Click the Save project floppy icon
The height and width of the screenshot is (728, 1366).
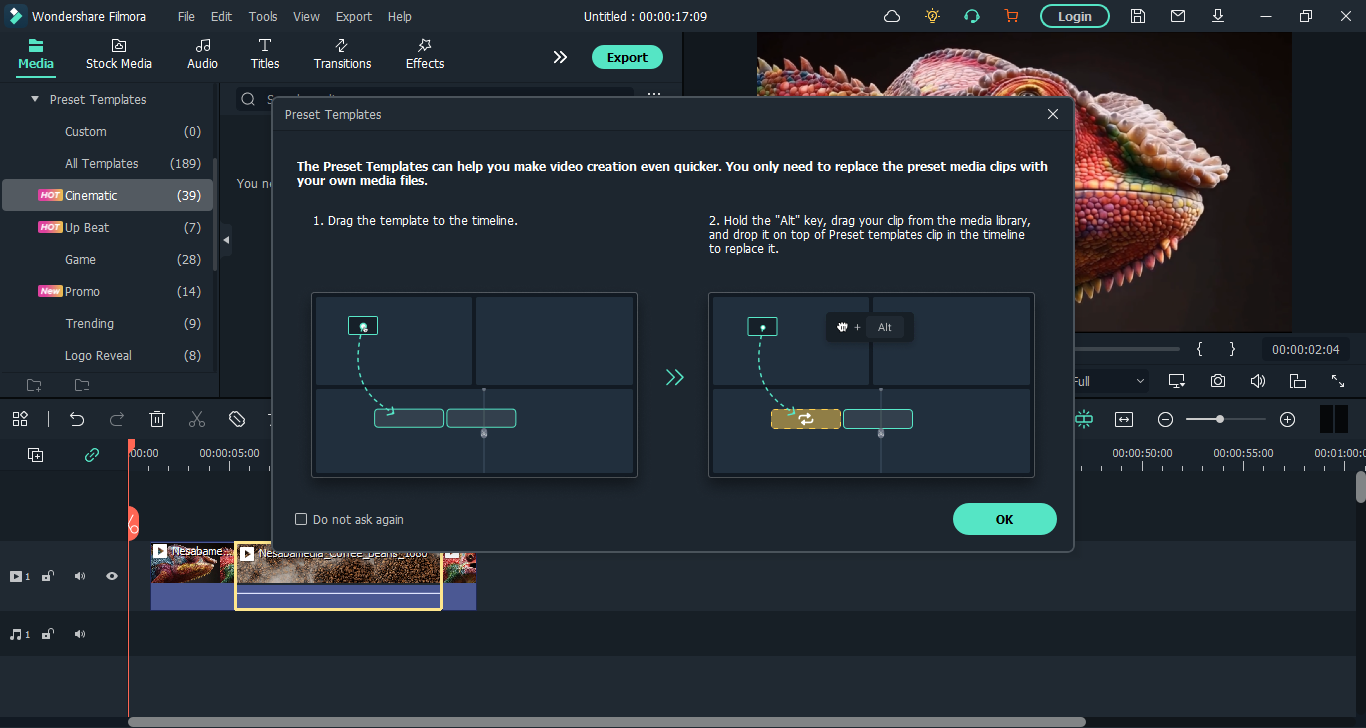pyautogui.click(x=1137, y=16)
